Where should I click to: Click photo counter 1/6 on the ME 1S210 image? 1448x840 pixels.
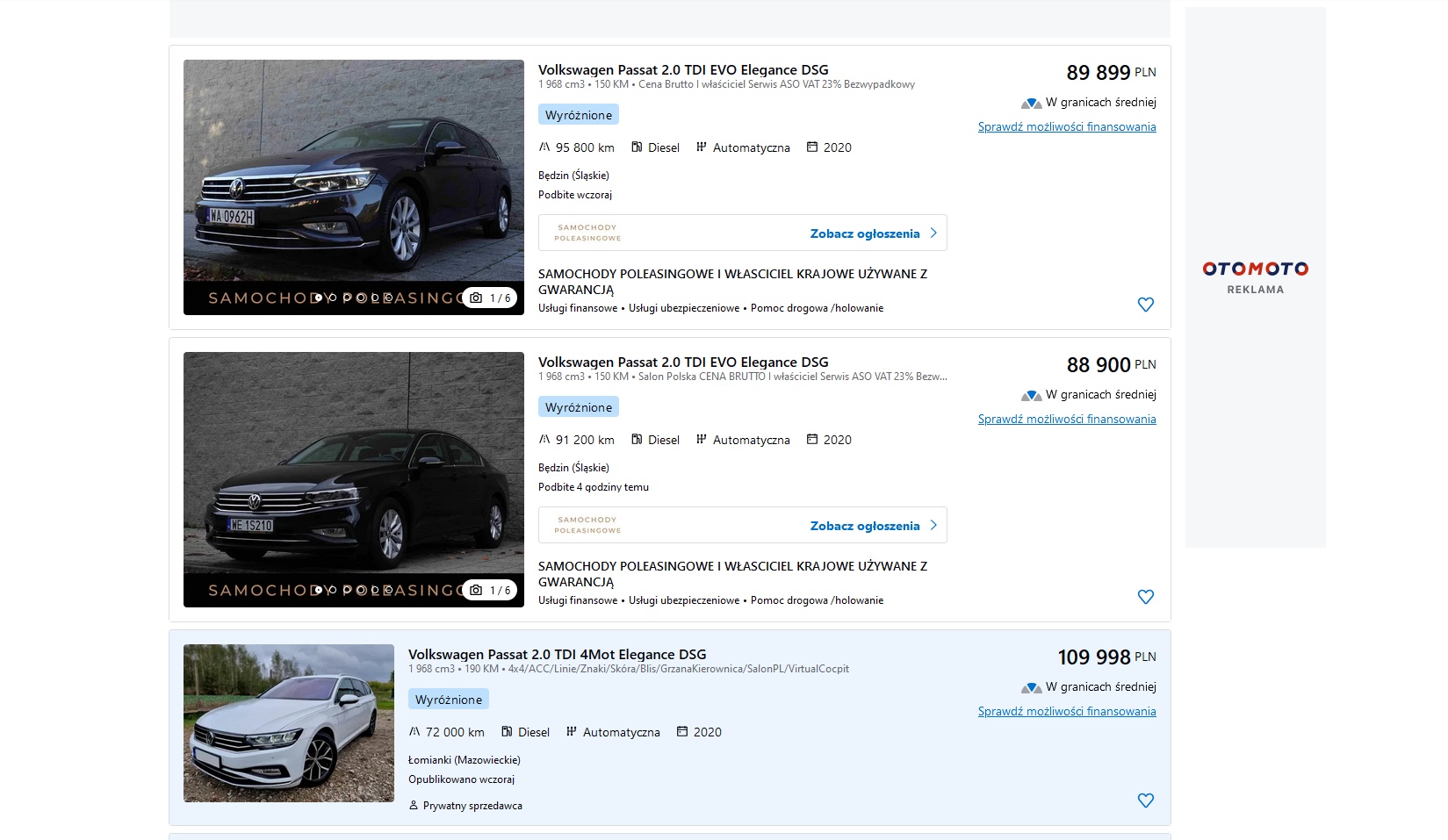tap(491, 591)
